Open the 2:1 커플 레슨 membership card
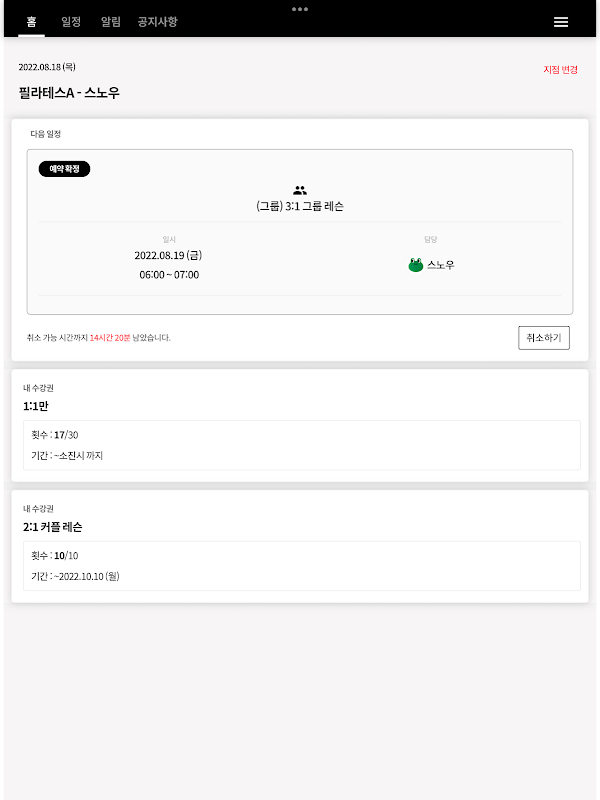This screenshot has width=600, height=800. (300, 546)
